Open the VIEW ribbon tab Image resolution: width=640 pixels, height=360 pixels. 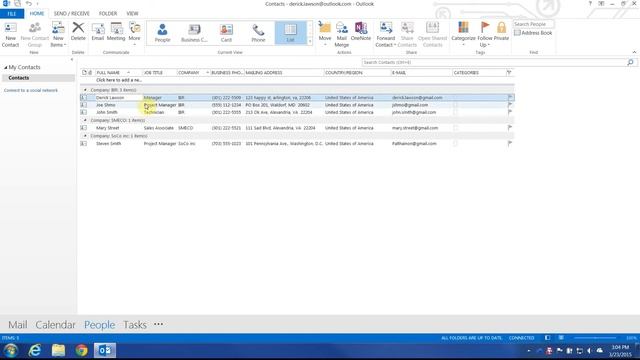[x=132, y=13]
